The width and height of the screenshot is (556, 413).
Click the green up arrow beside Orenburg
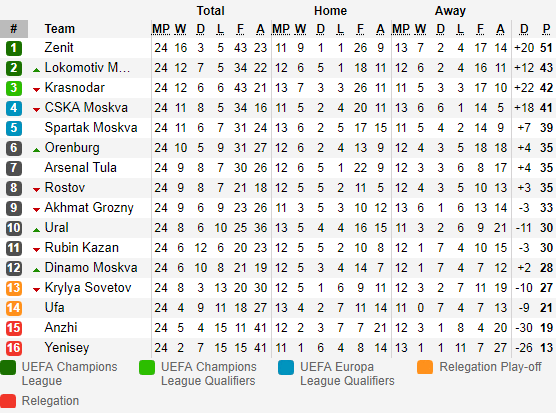click(x=36, y=150)
